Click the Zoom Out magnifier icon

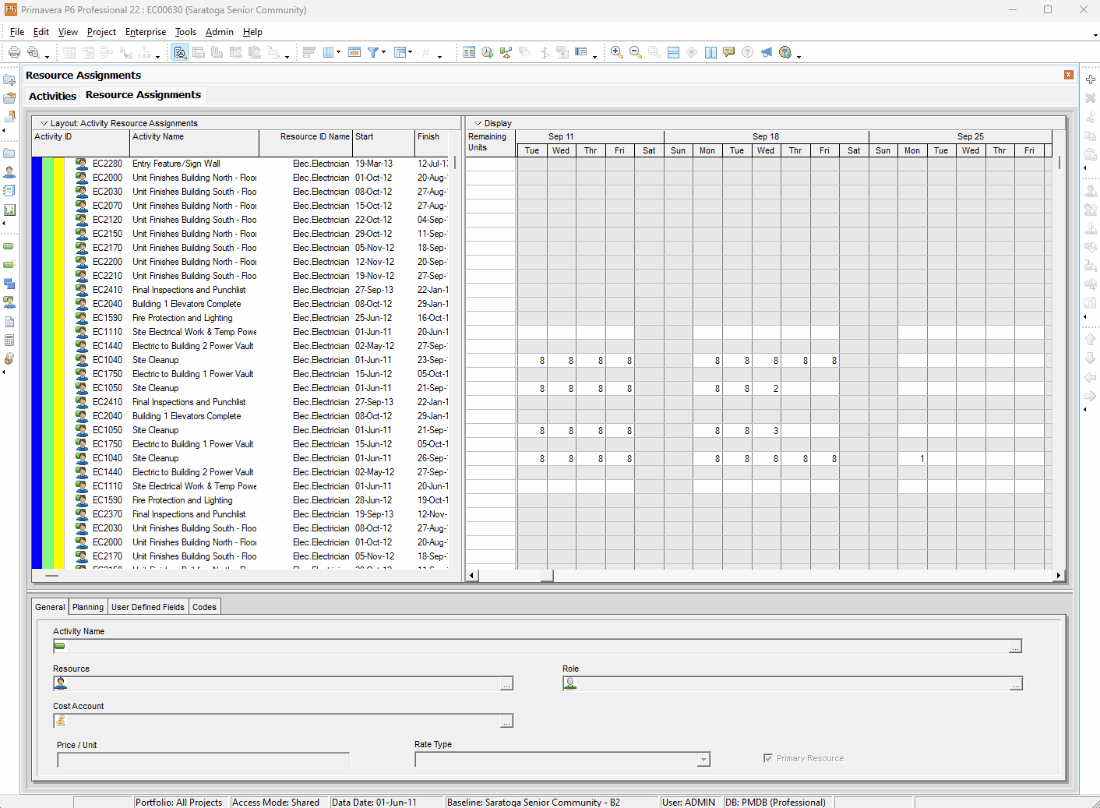(636, 53)
